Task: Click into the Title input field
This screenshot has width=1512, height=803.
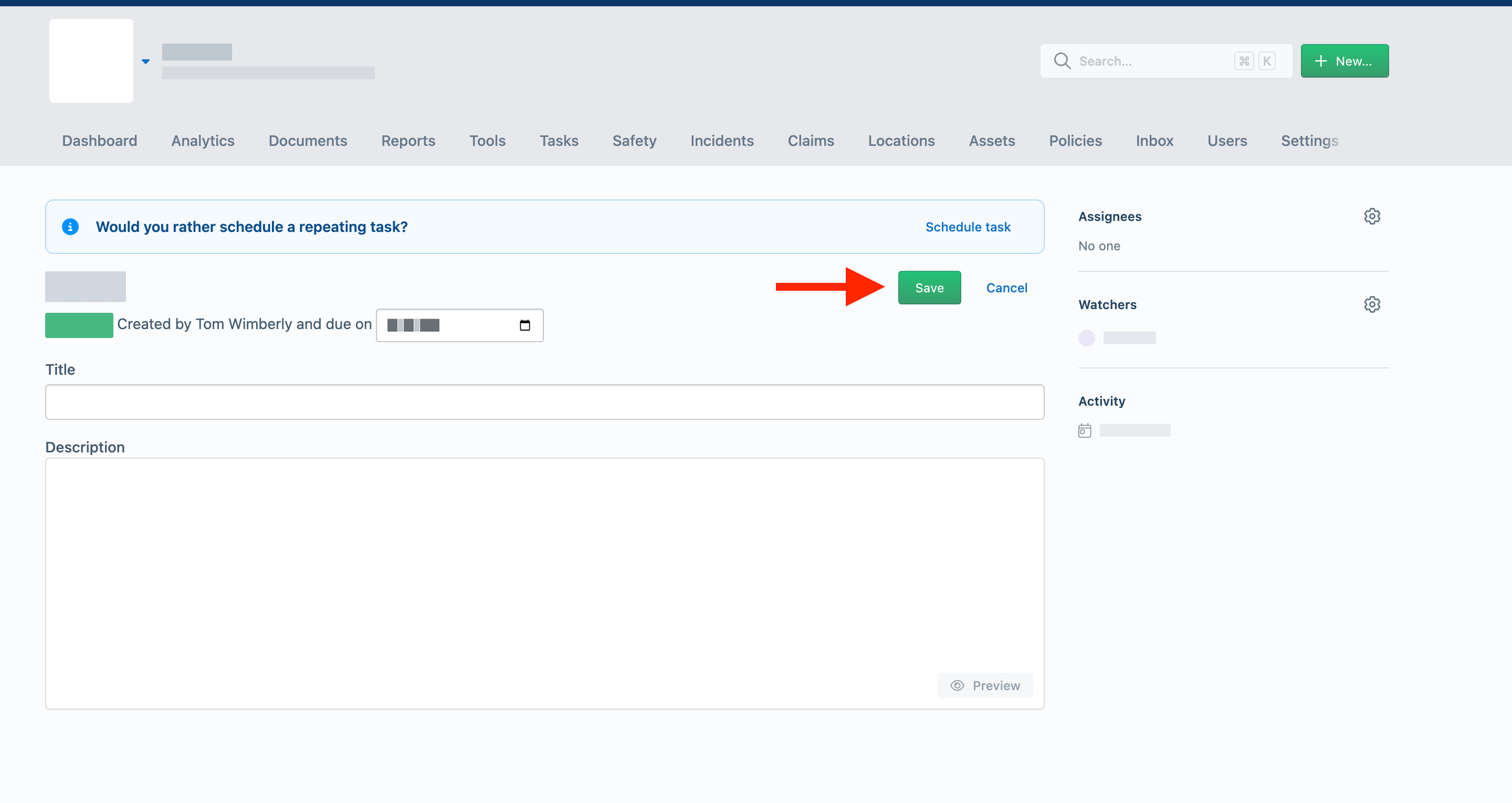Action: click(x=544, y=402)
